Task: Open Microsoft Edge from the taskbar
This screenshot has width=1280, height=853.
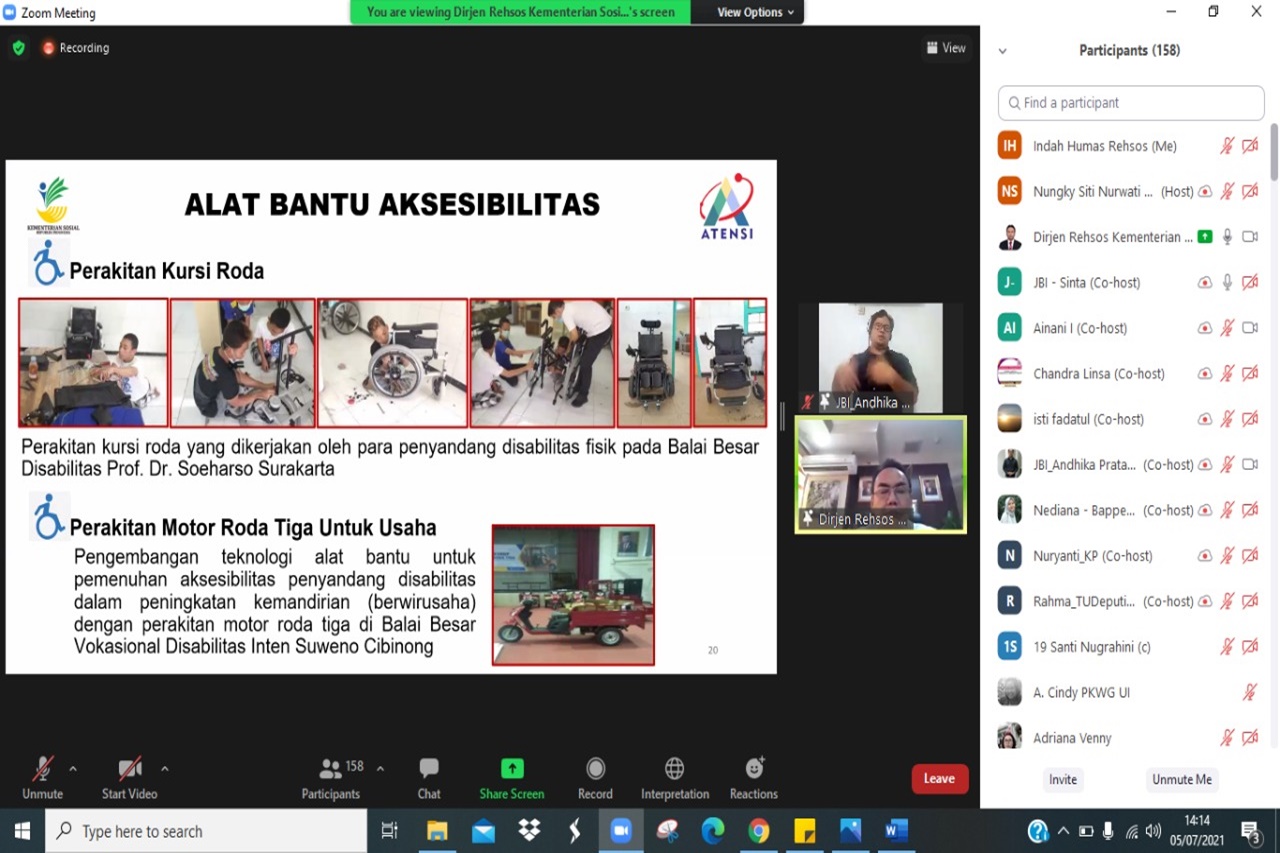Action: tap(713, 831)
